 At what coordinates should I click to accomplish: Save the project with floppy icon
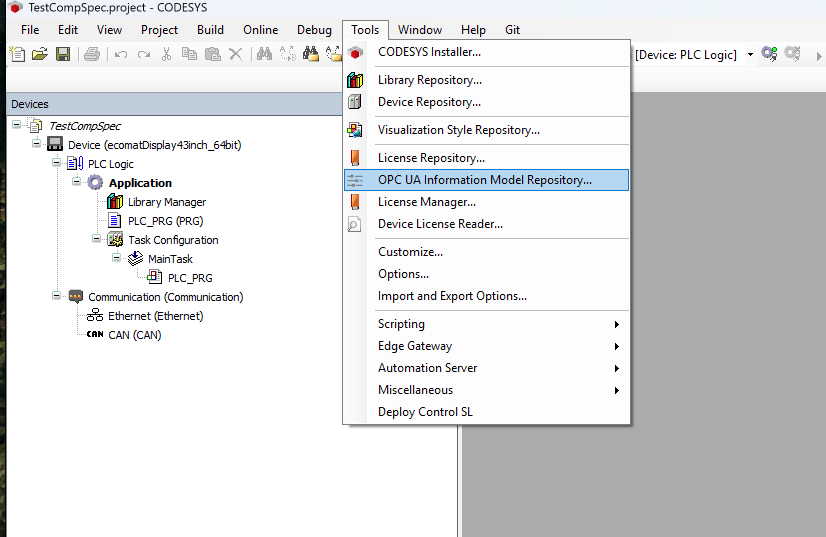(x=63, y=54)
